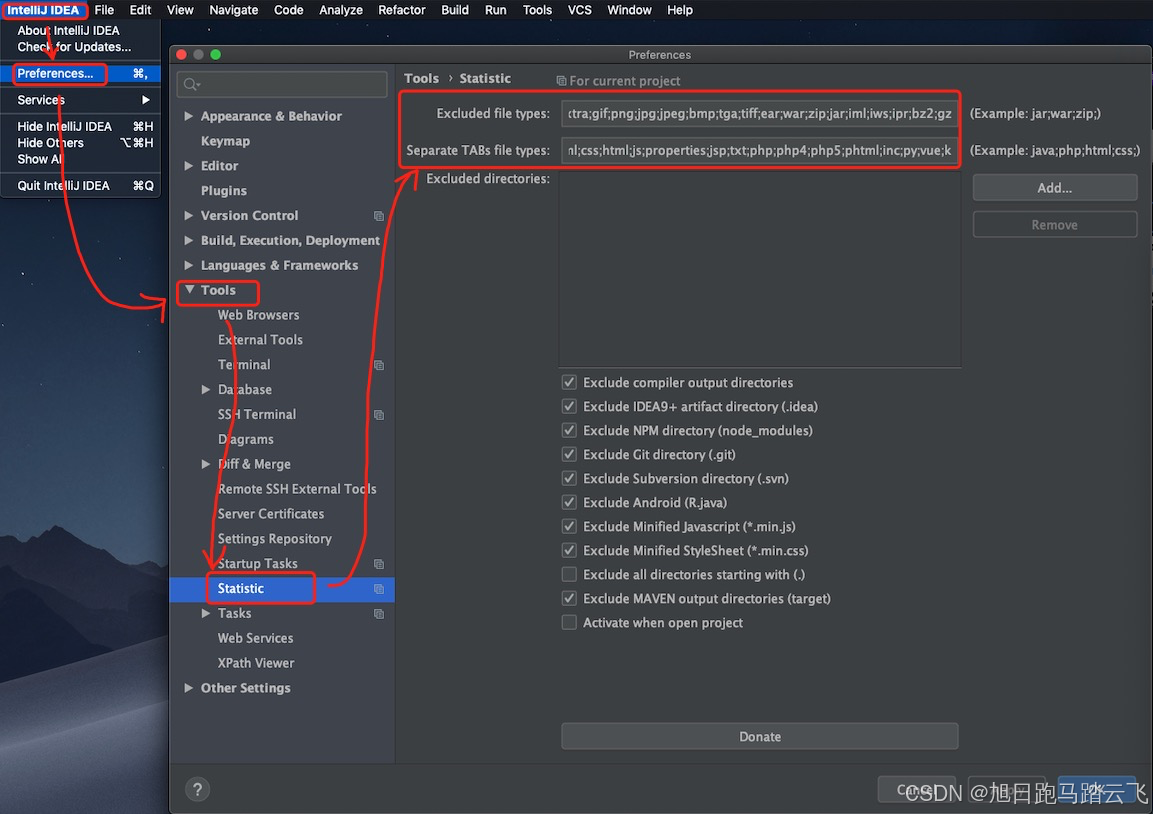
Task: Select Web Browsers under Tools
Action: pos(258,315)
